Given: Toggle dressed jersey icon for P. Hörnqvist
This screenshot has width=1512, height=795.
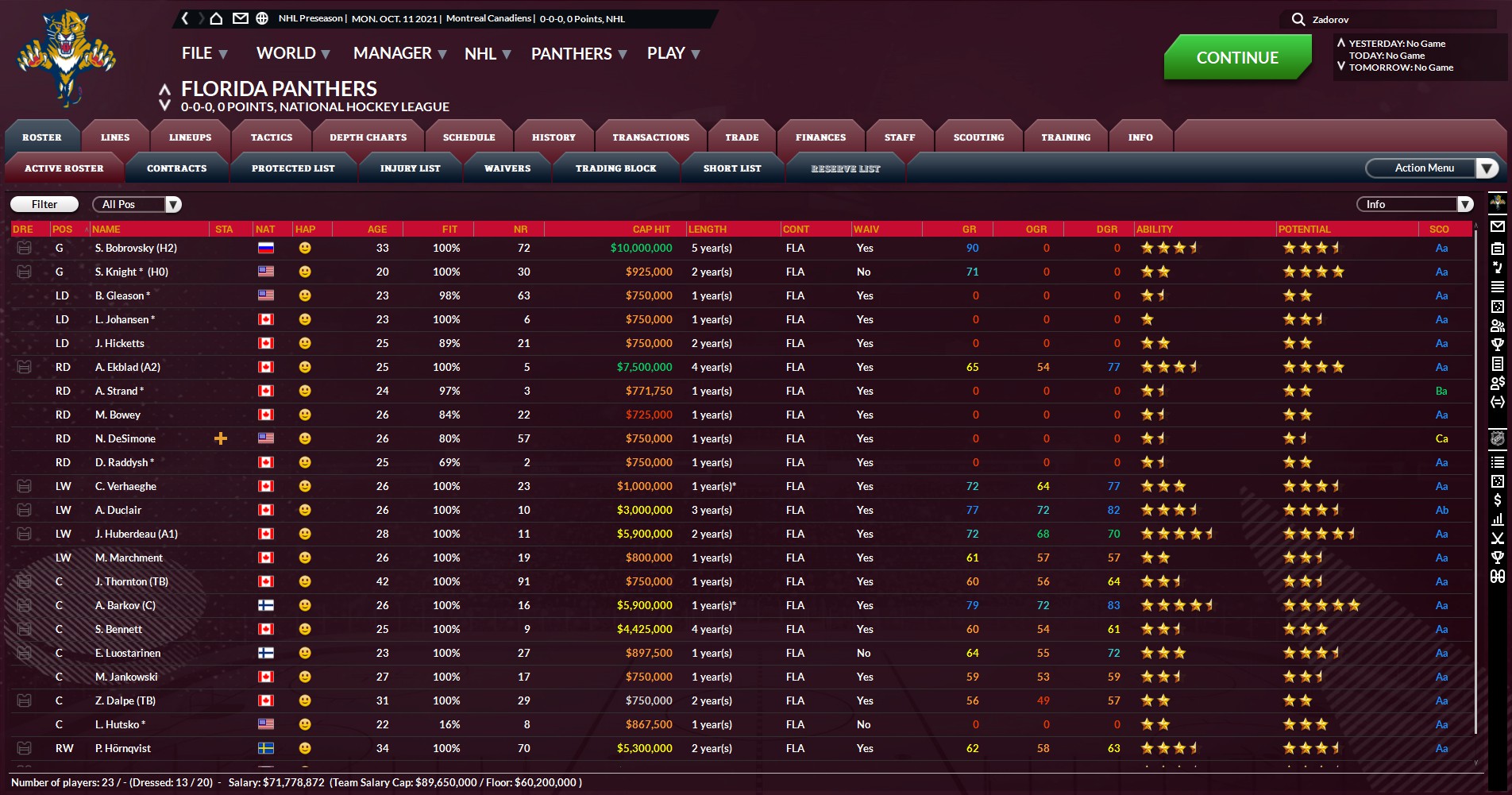Looking at the screenshot, I should (25, 748).
